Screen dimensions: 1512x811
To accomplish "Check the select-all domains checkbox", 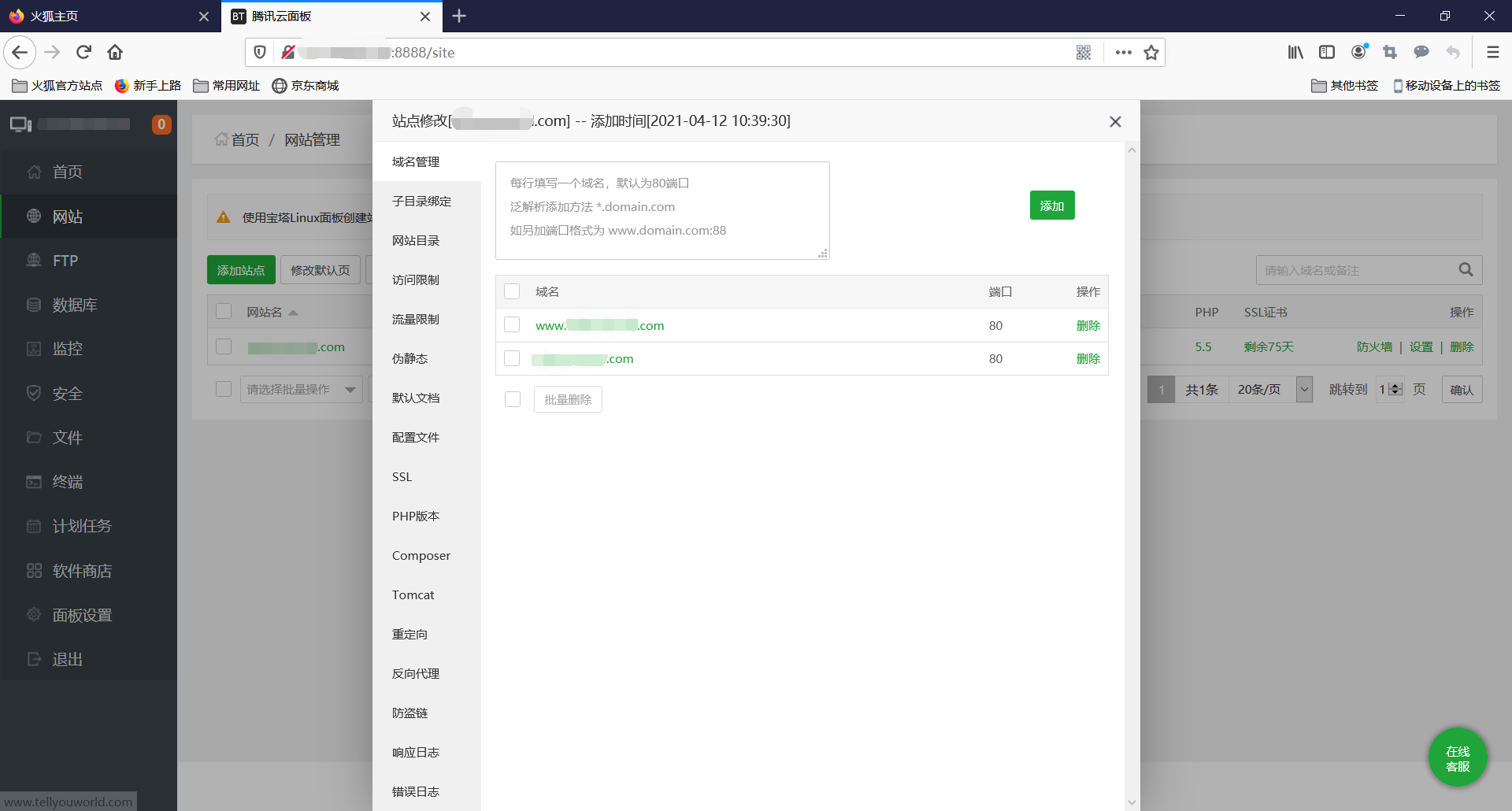I will 512,291.
